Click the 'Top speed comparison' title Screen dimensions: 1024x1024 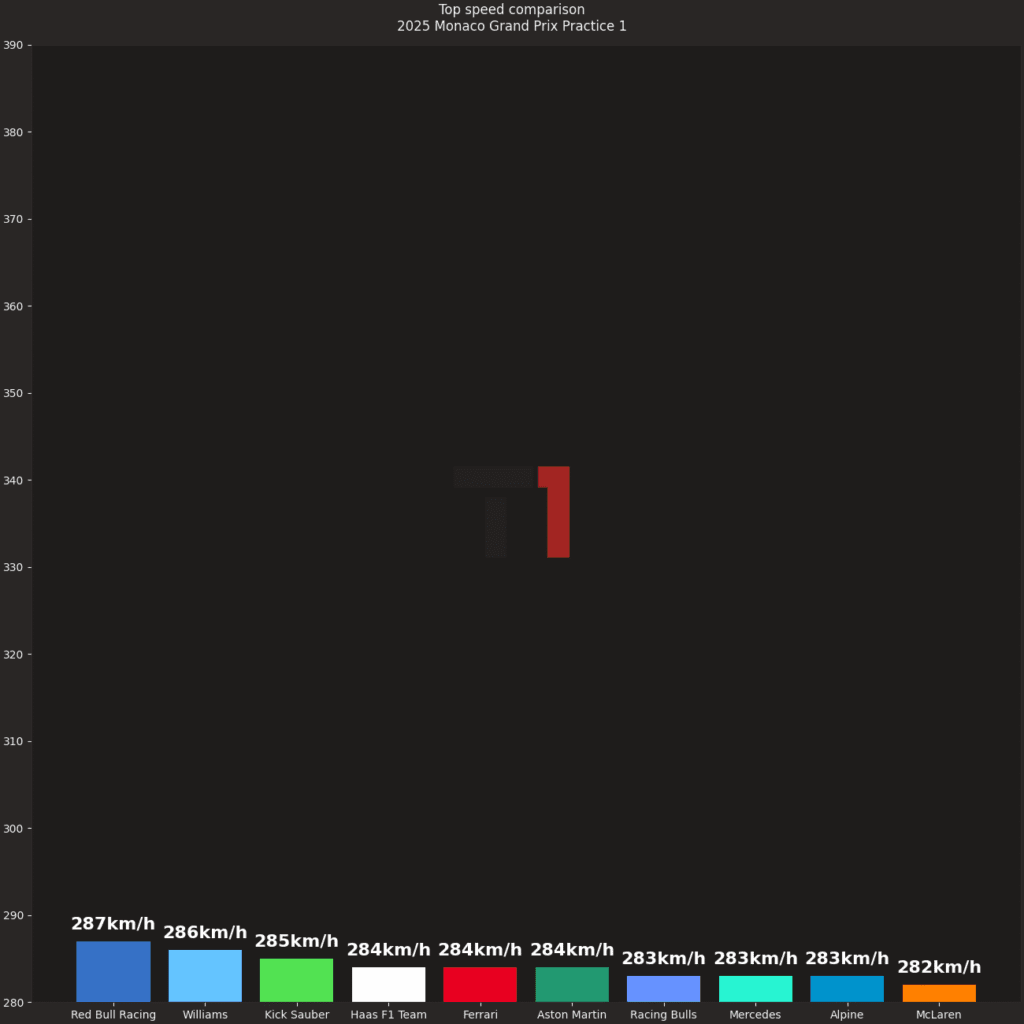click(511, 10)
